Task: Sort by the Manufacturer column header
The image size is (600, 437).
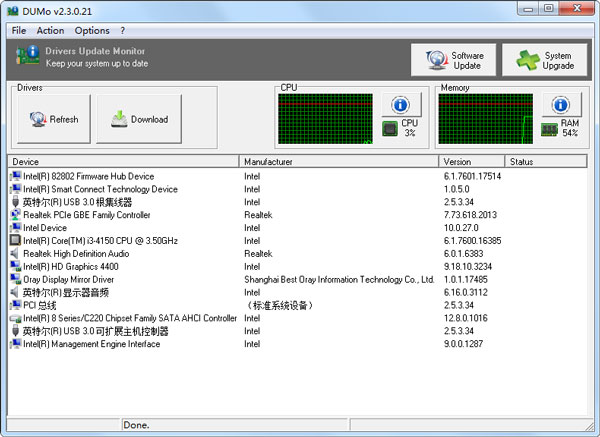Action: [339, 161]
